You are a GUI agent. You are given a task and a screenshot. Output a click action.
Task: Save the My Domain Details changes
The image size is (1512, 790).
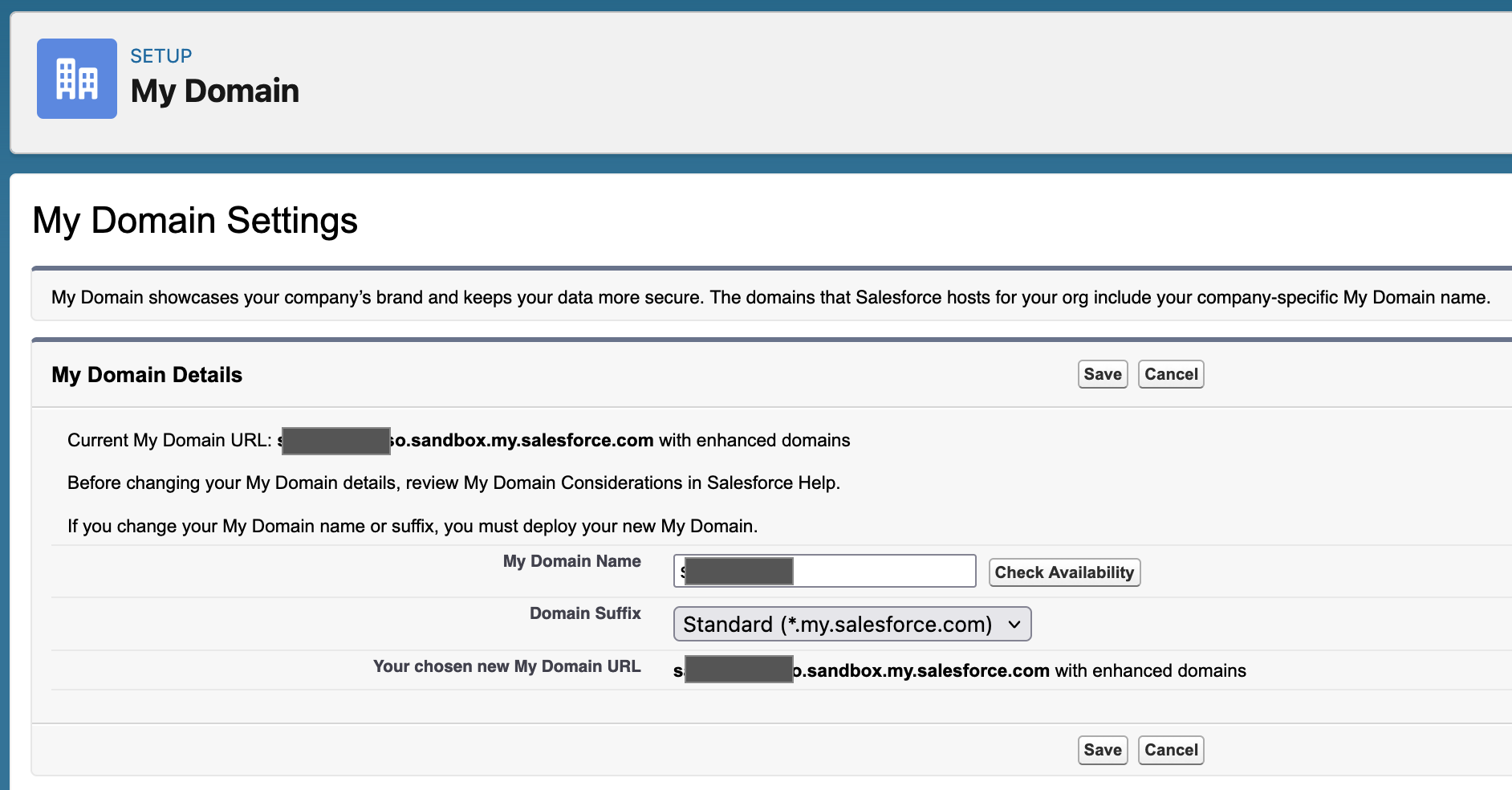[1102, 373]
